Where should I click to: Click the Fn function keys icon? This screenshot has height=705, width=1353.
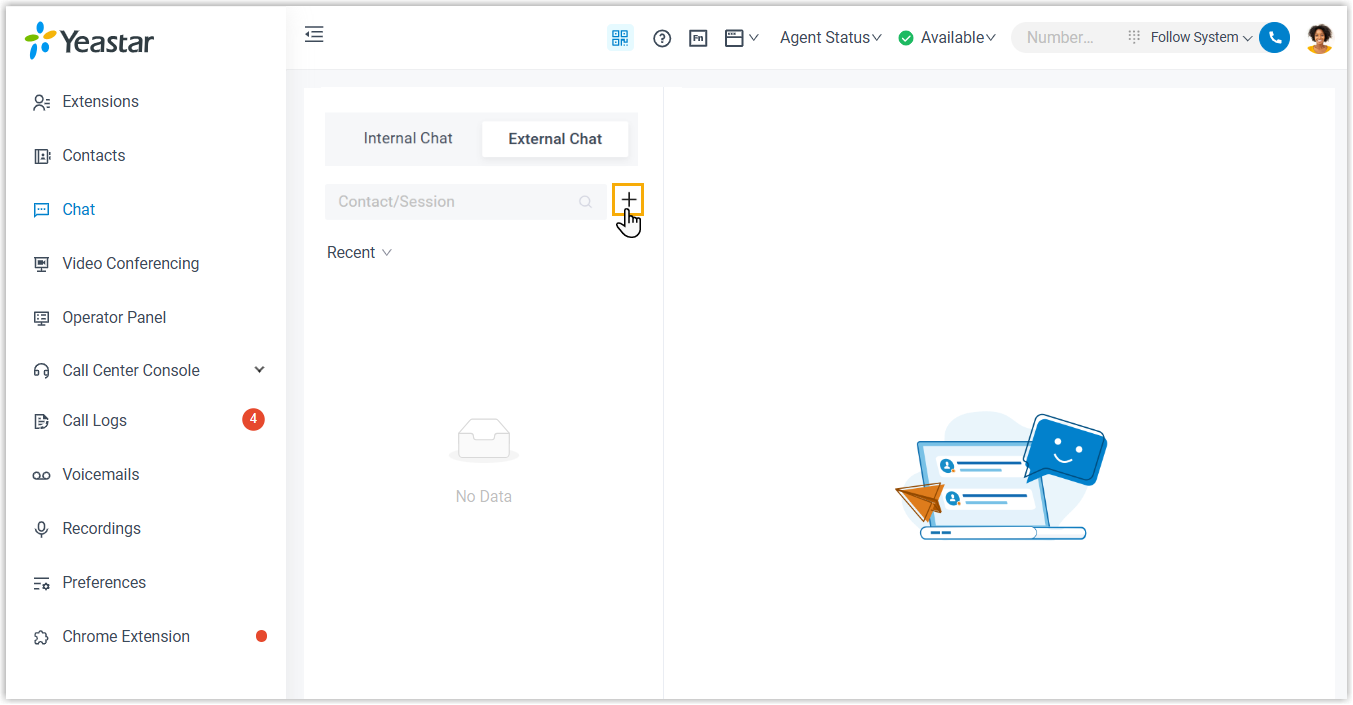coord(698,38)
